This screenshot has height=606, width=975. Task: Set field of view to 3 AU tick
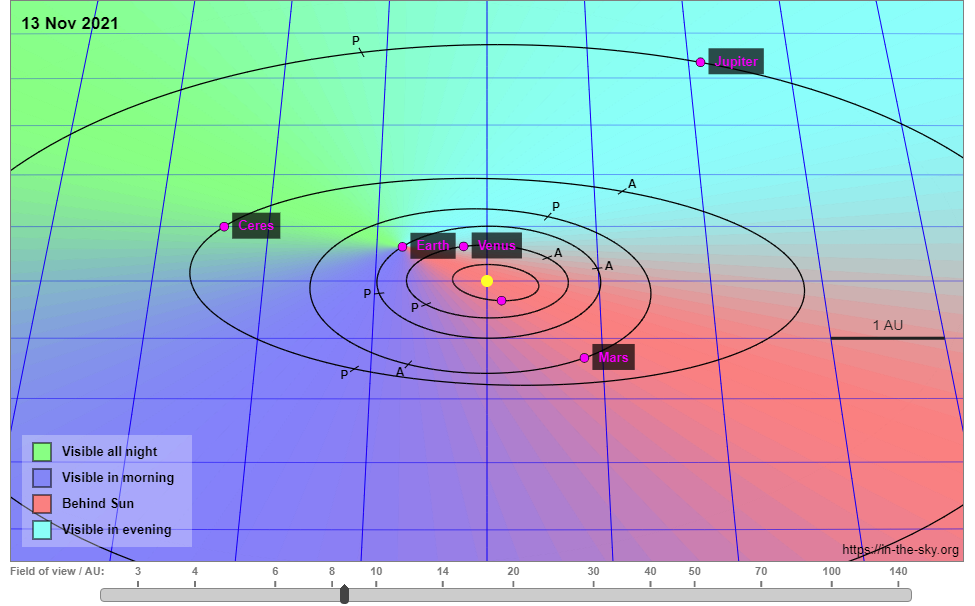pos(138,576)
